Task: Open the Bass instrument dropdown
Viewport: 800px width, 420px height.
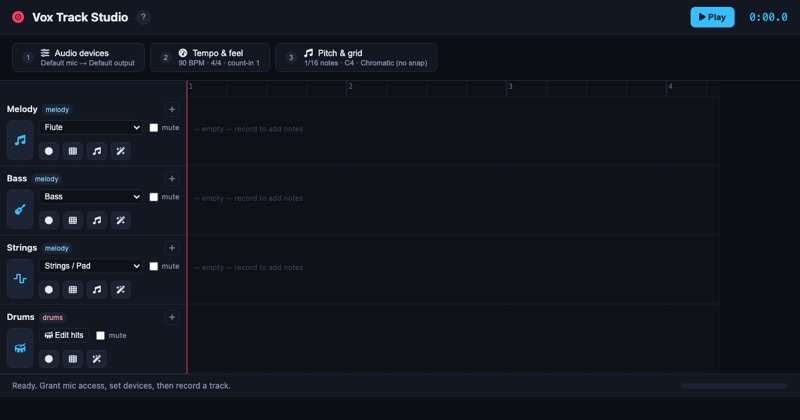Action: point(91,197)
